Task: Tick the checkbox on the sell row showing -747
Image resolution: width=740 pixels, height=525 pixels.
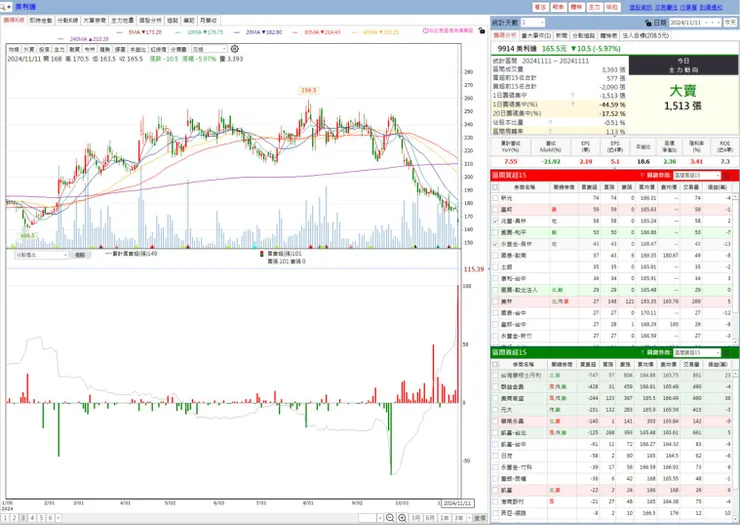Action: 495,375
